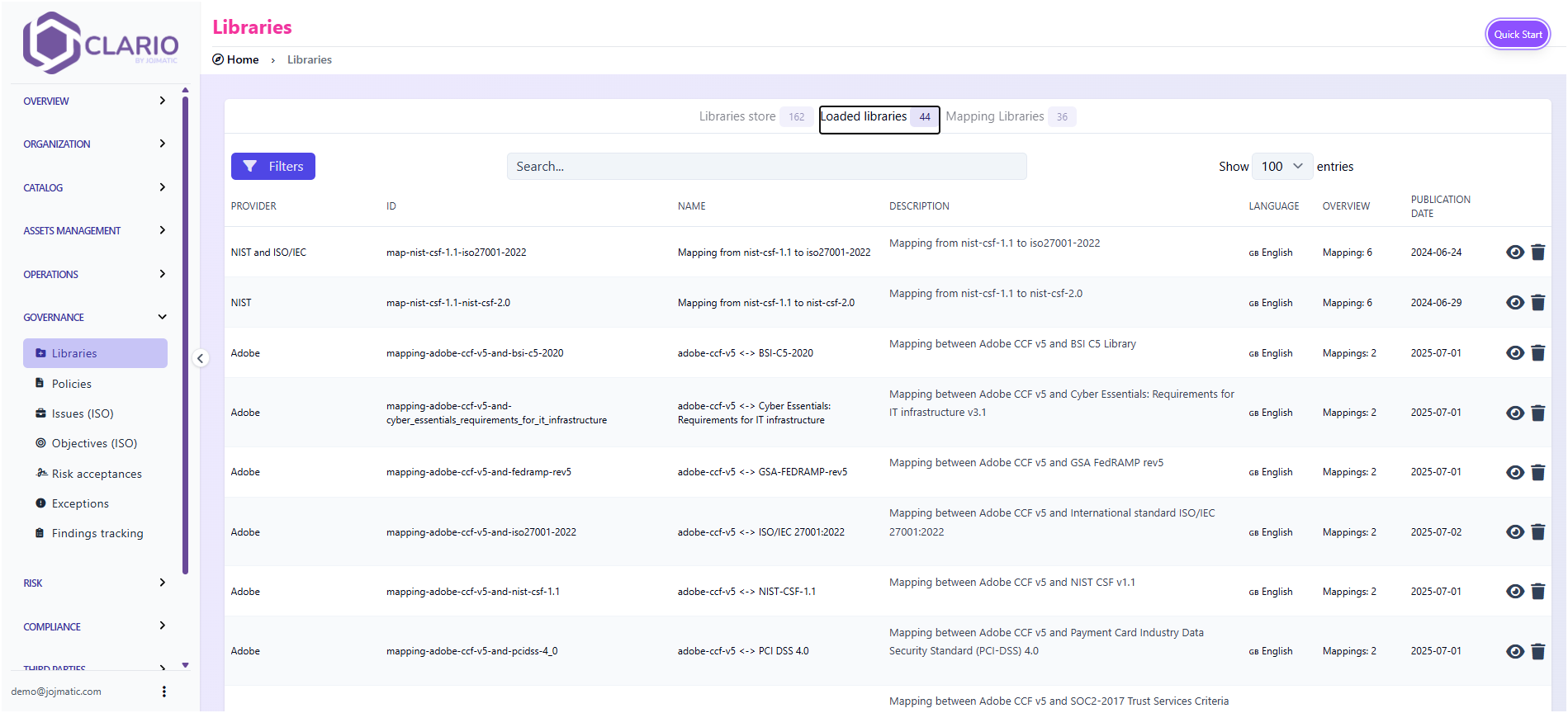1568x713 pixels.
Task: Delete the mapping-adobe-ccf-v5-and-fedramp-rev5 library
Action: click(1537, 472)
